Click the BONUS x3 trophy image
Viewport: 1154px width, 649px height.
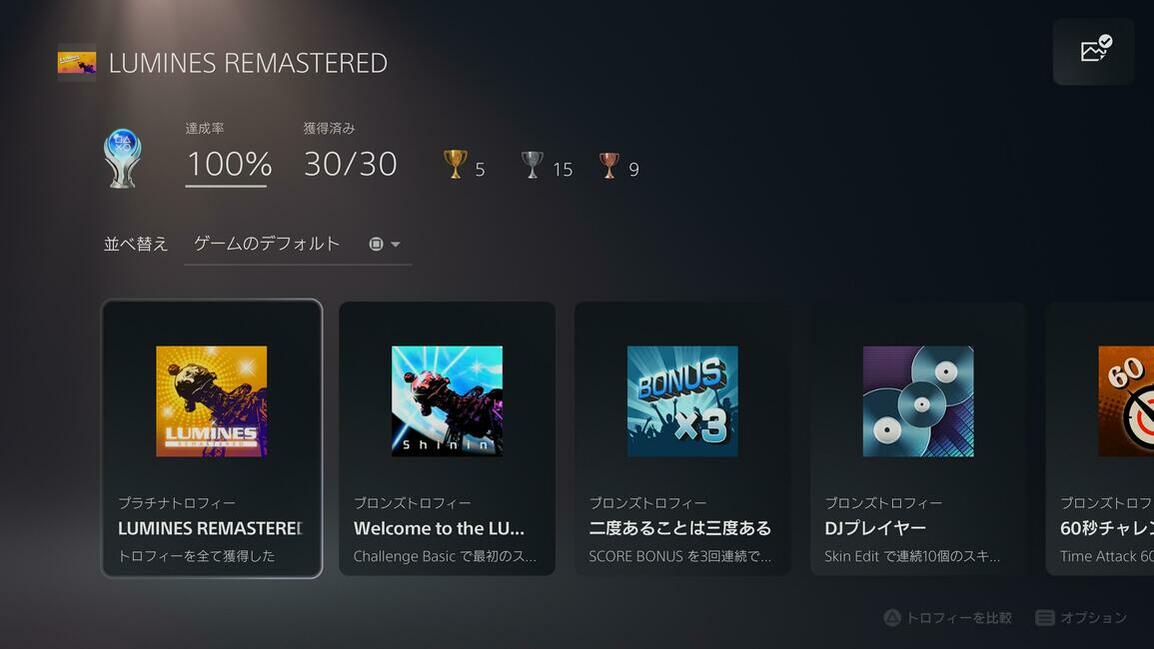[x=682, y=401]
